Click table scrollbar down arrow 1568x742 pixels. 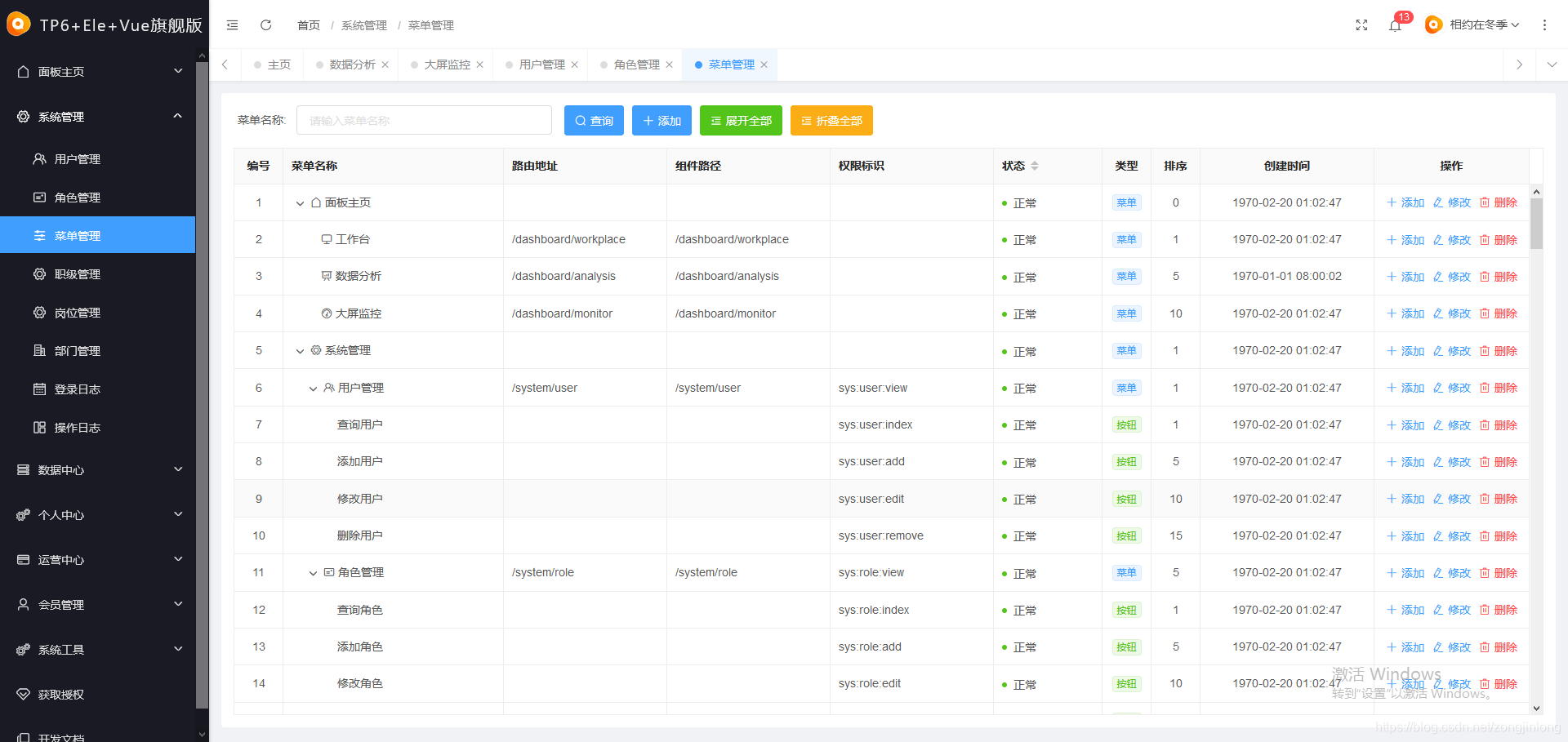(1536, 709)
